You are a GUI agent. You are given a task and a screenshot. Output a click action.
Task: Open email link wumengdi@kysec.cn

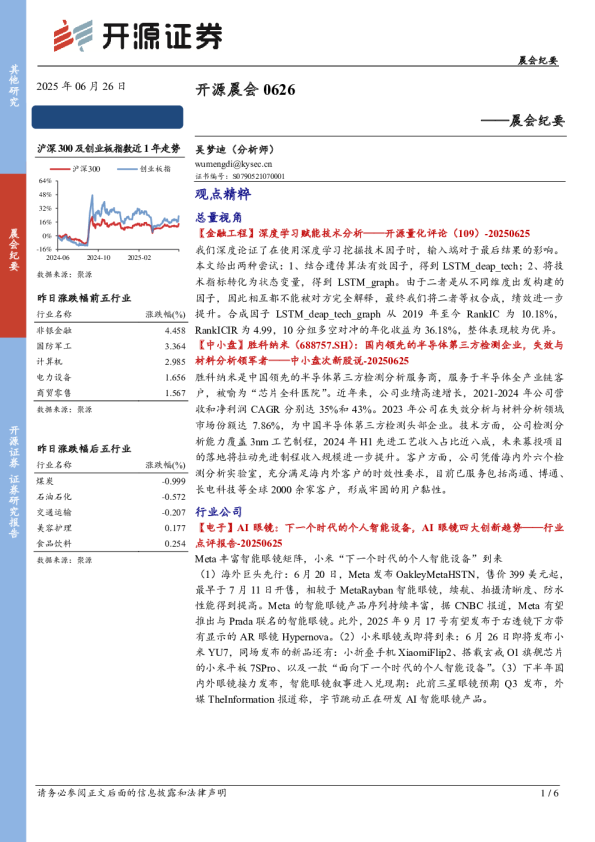tap(234, 164)
